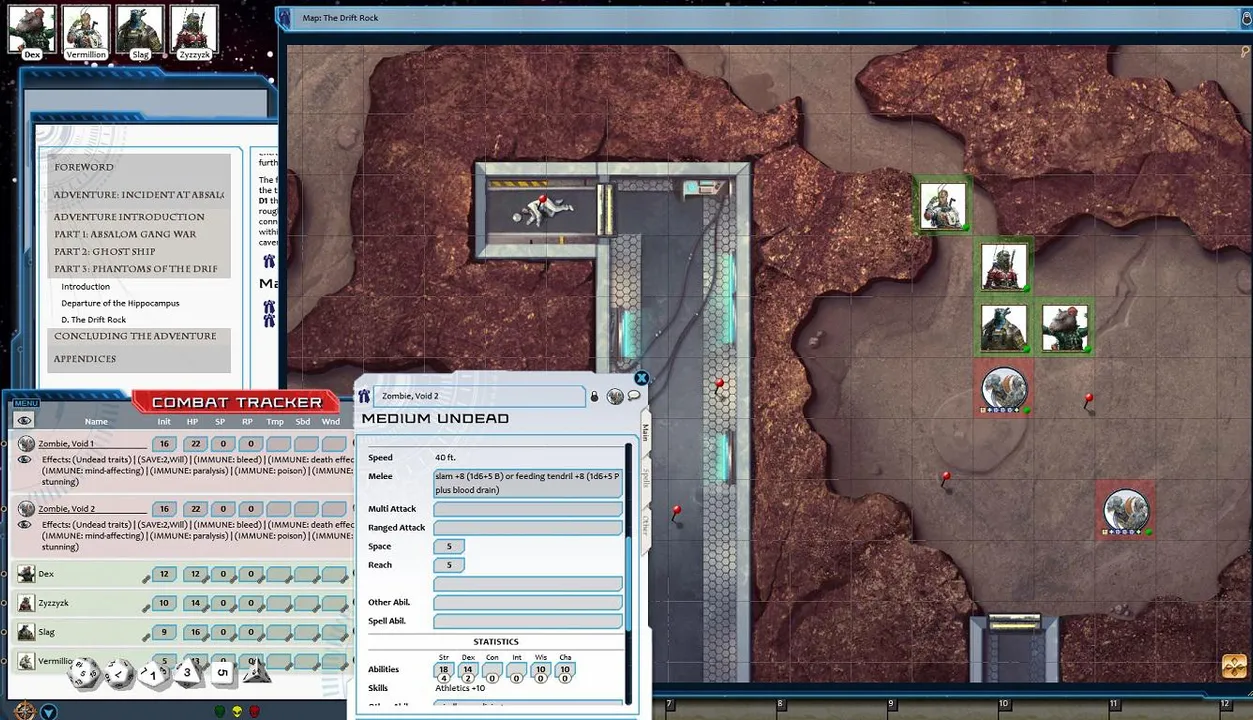Click the speech bubble icon in NPC sheet

point(634,396)
